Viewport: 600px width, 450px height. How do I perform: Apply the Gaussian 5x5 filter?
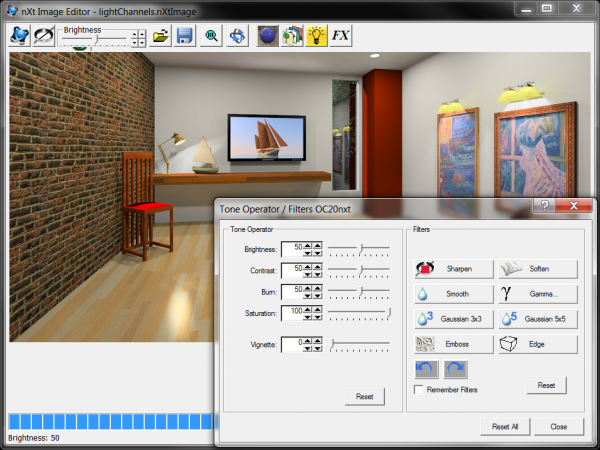click(538, 319)
